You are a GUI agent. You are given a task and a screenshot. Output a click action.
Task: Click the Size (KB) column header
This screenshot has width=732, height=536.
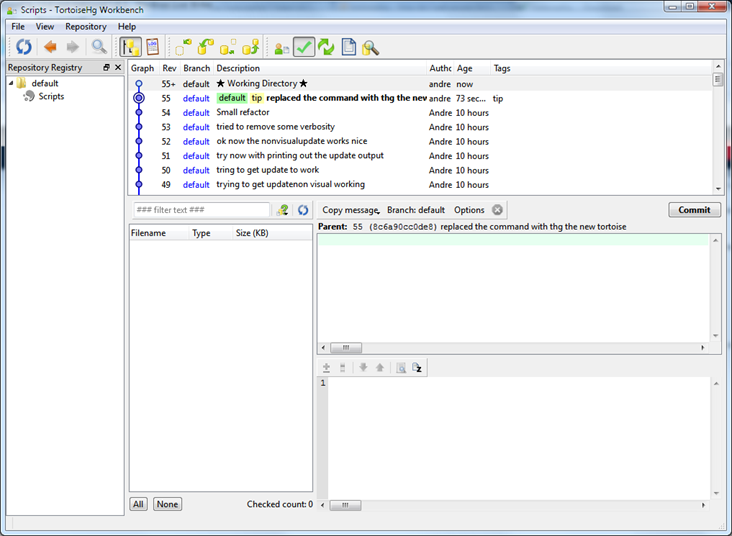272,233
